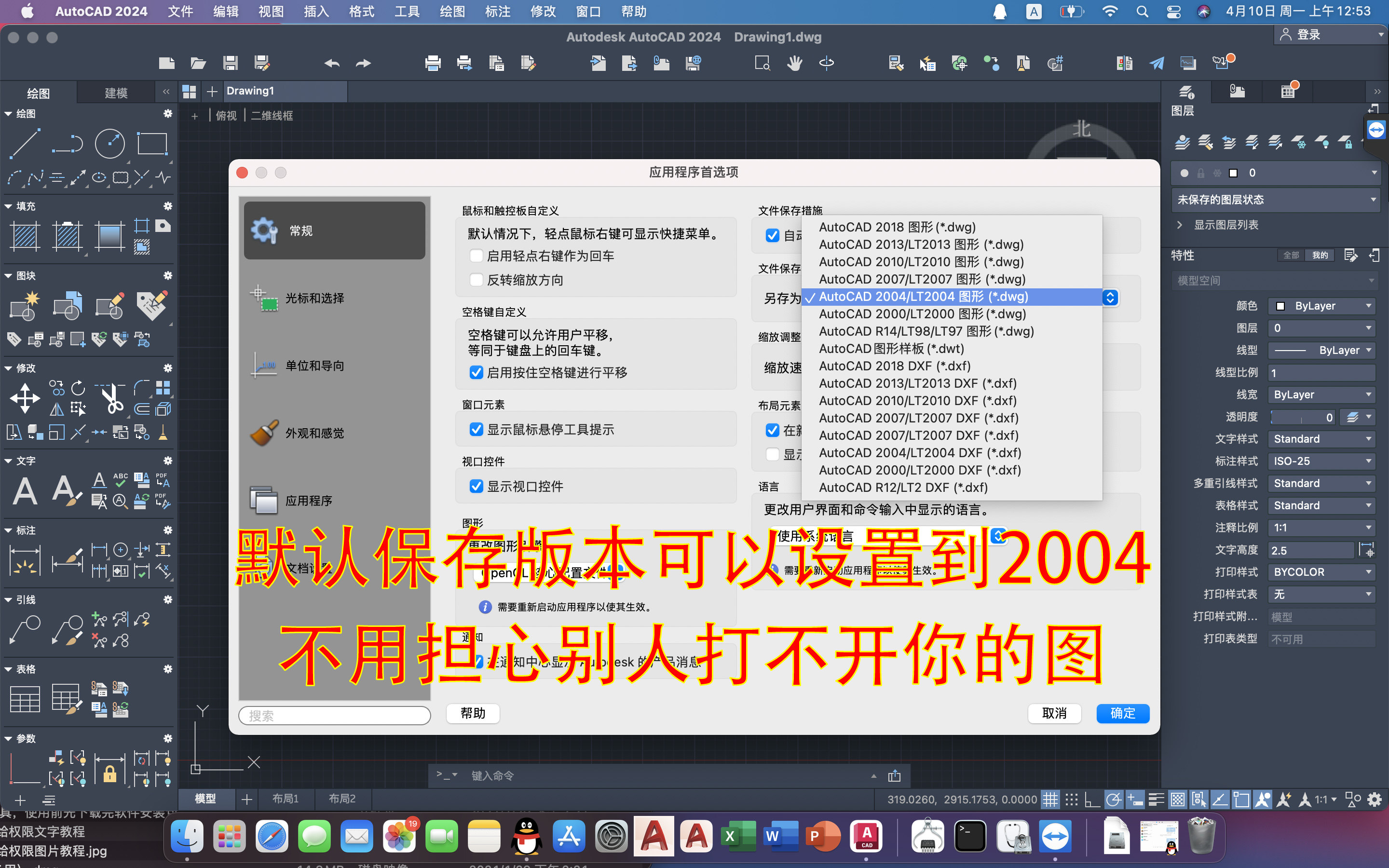Viewport: 1389px width, 868px height.
Task: Click the layer 0 color swatch
Action: [x=1233, y=174]
